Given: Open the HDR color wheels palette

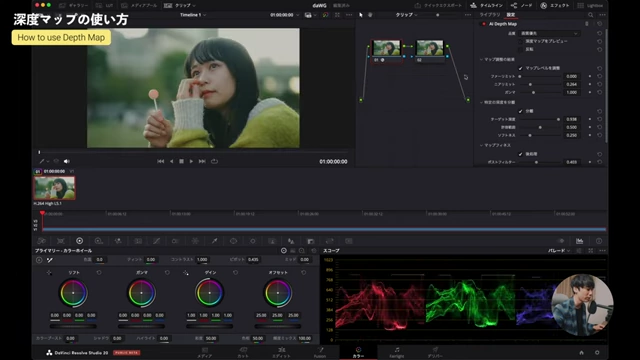Looking at the screenshot, I should click(x=98, y=241).
